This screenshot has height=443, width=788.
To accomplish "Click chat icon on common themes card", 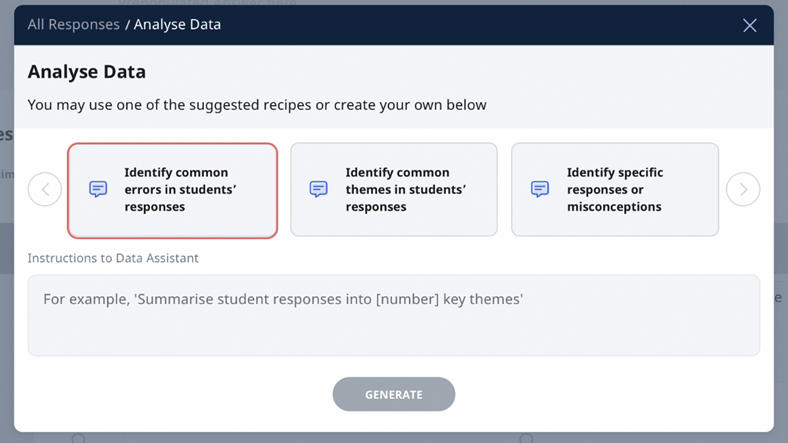I will [319, 189].
